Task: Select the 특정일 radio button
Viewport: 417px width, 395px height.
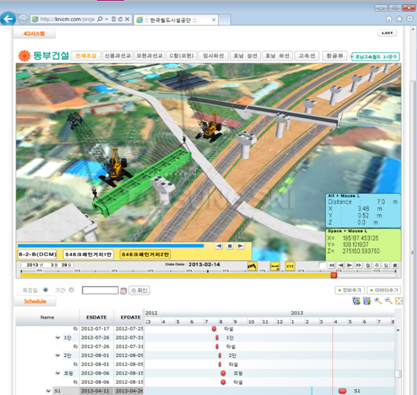Action: pyautogui.click(x=45, y=290)
